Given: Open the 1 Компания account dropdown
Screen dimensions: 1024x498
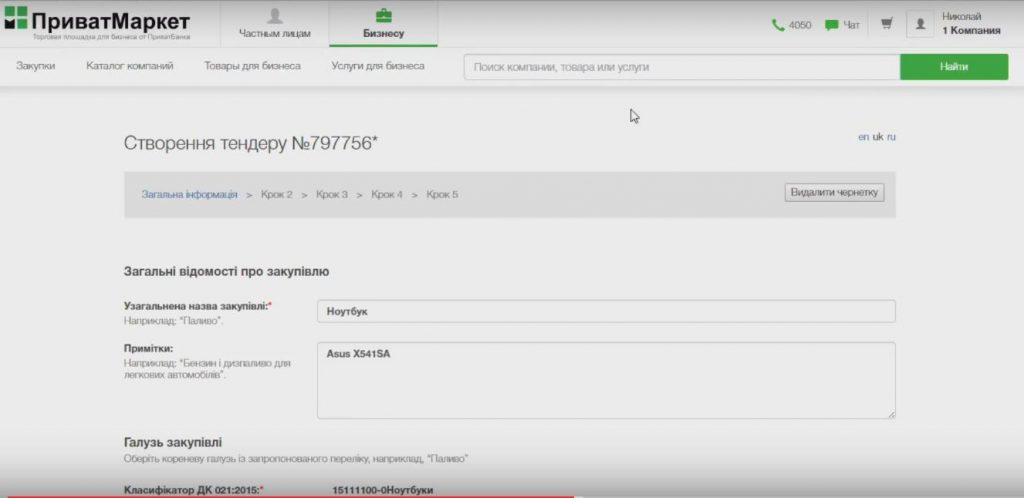Looking at the screenshot, I should (x=970, y=30).
